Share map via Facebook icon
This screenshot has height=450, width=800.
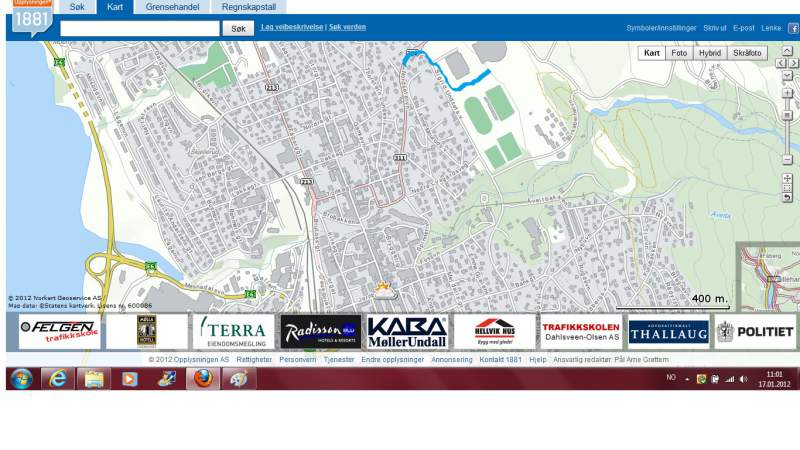coord(793,28)
